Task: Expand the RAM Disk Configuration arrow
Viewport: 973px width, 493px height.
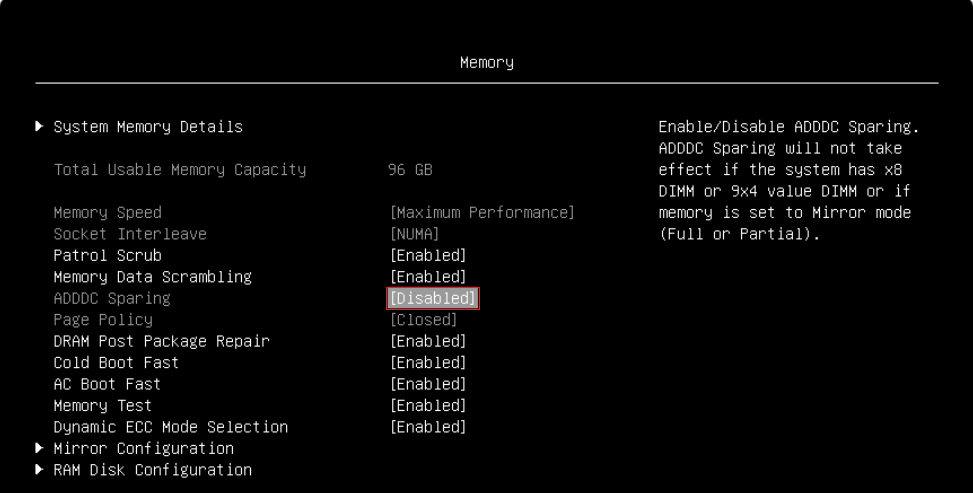Action: click(39, 470)
